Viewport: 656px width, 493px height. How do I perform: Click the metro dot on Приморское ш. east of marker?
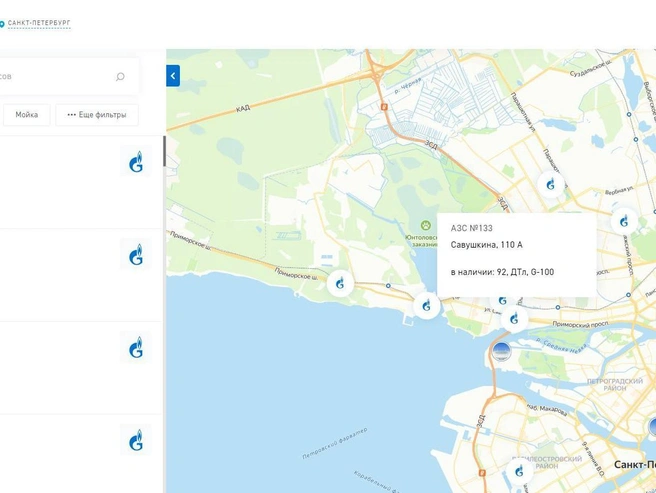[x=388, y=286]
